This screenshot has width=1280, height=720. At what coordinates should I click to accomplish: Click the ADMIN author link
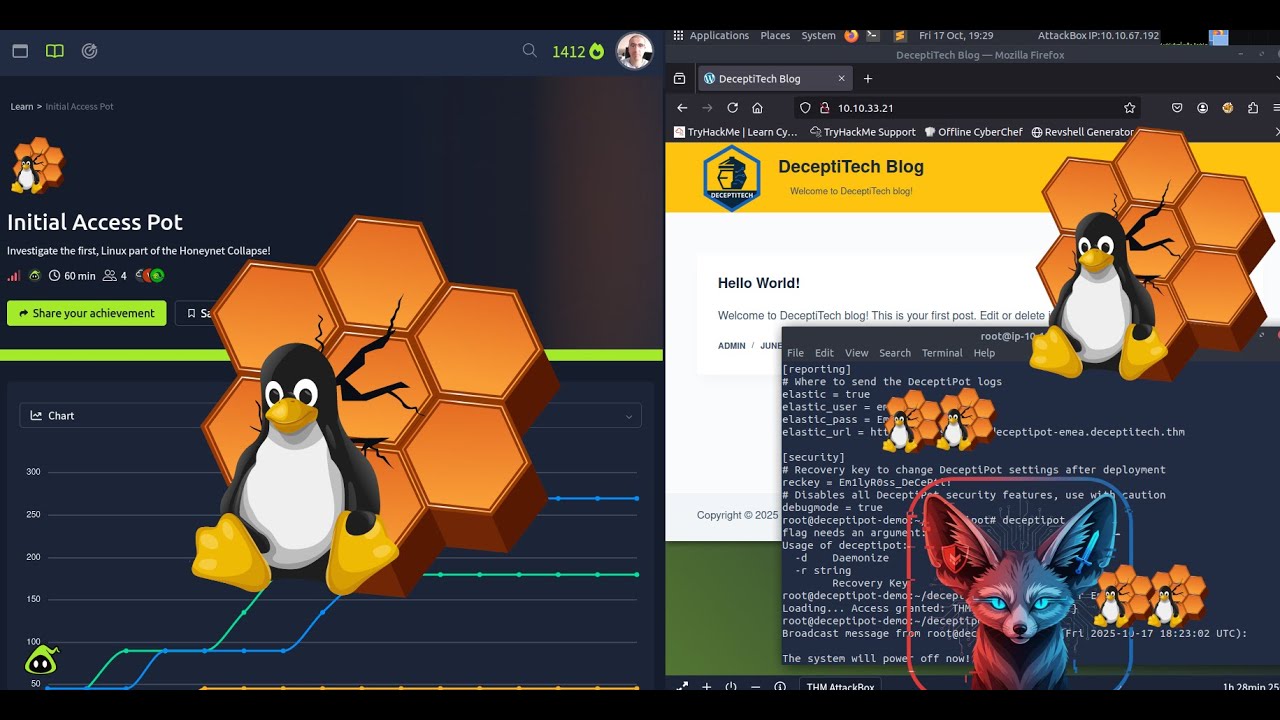click(732, 346)
